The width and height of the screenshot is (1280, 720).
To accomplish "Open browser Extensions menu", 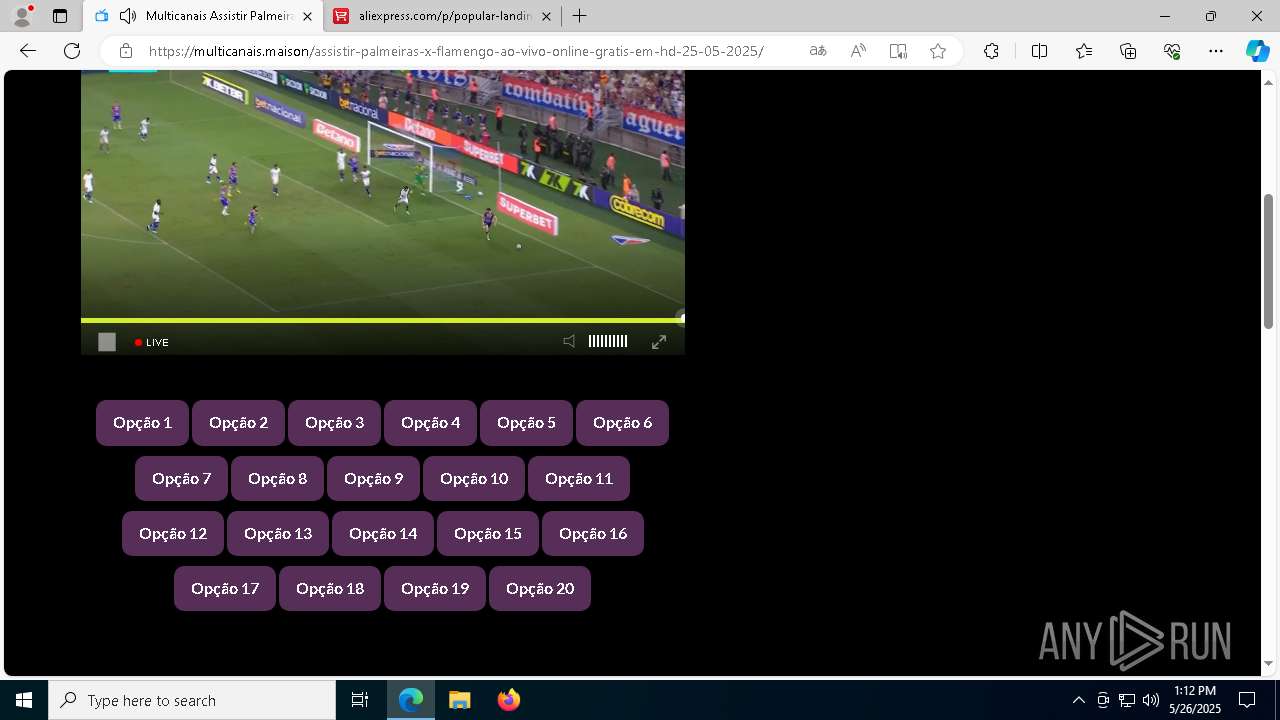I will click(991, 51).
